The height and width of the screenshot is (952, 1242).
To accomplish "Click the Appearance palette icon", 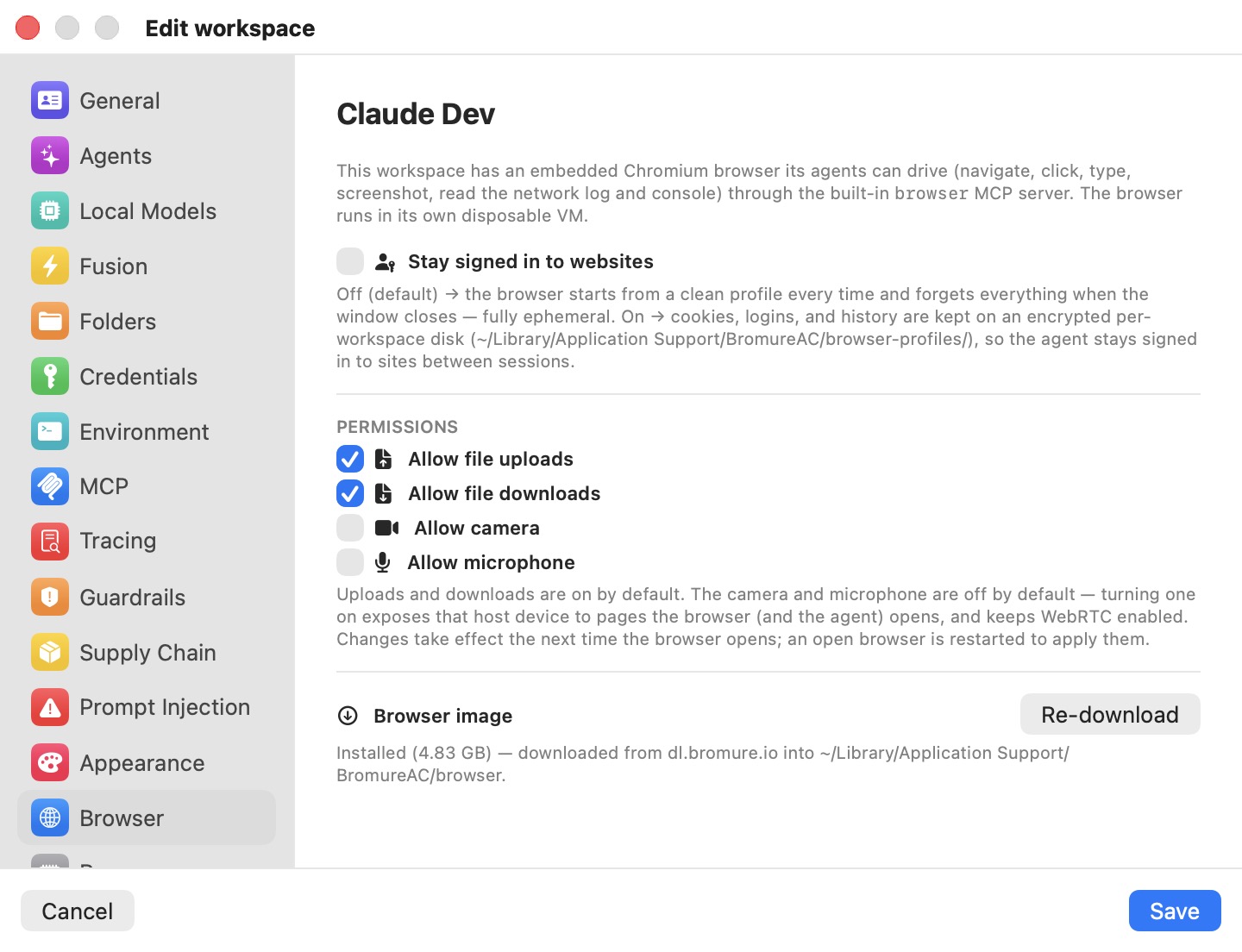I will [50, 762].
